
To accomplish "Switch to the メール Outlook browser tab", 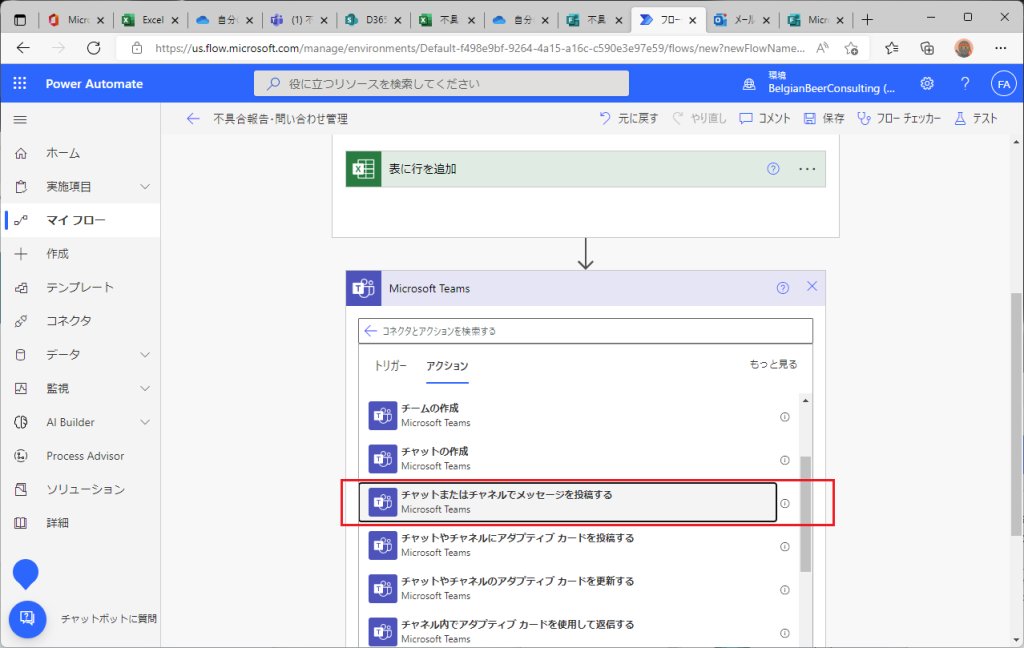I will click(743, 20).
